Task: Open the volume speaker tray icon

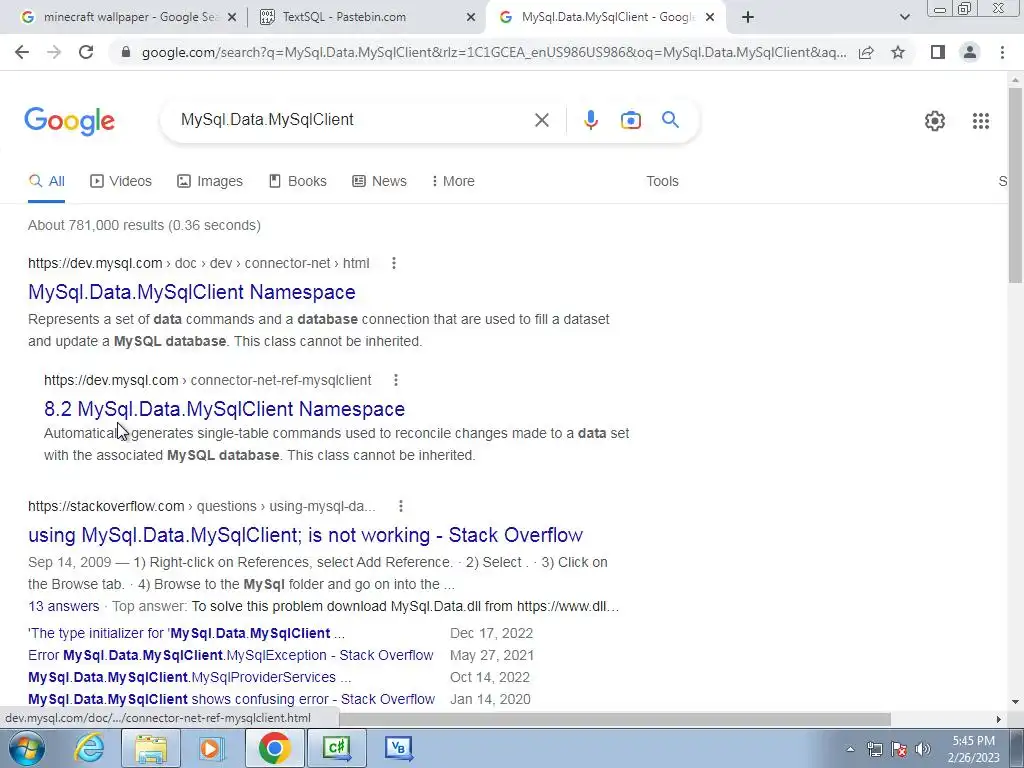Action: tap(923, 749)
